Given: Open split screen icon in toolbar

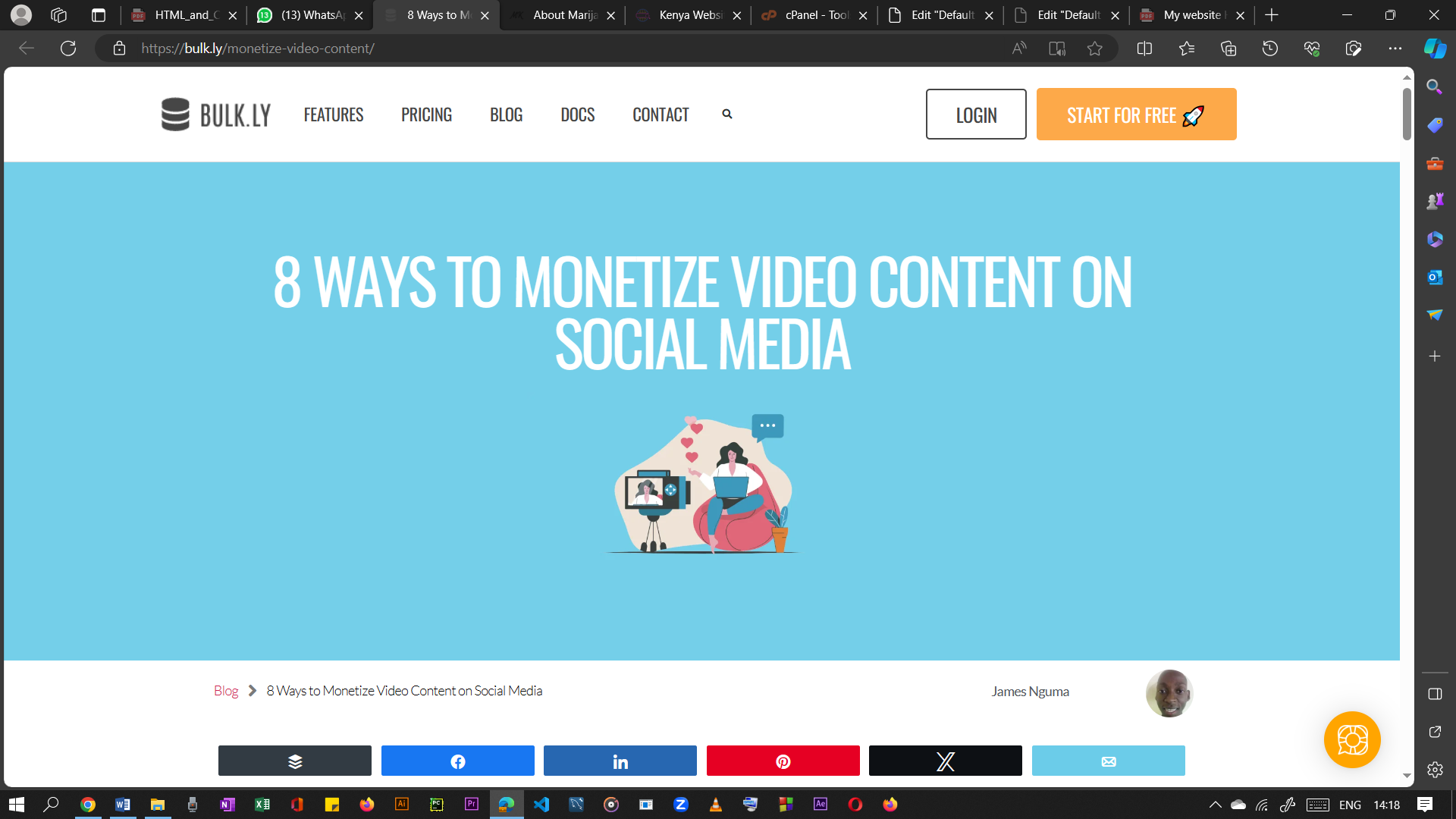Looking at the screenshot, I should click(1144, 49).
